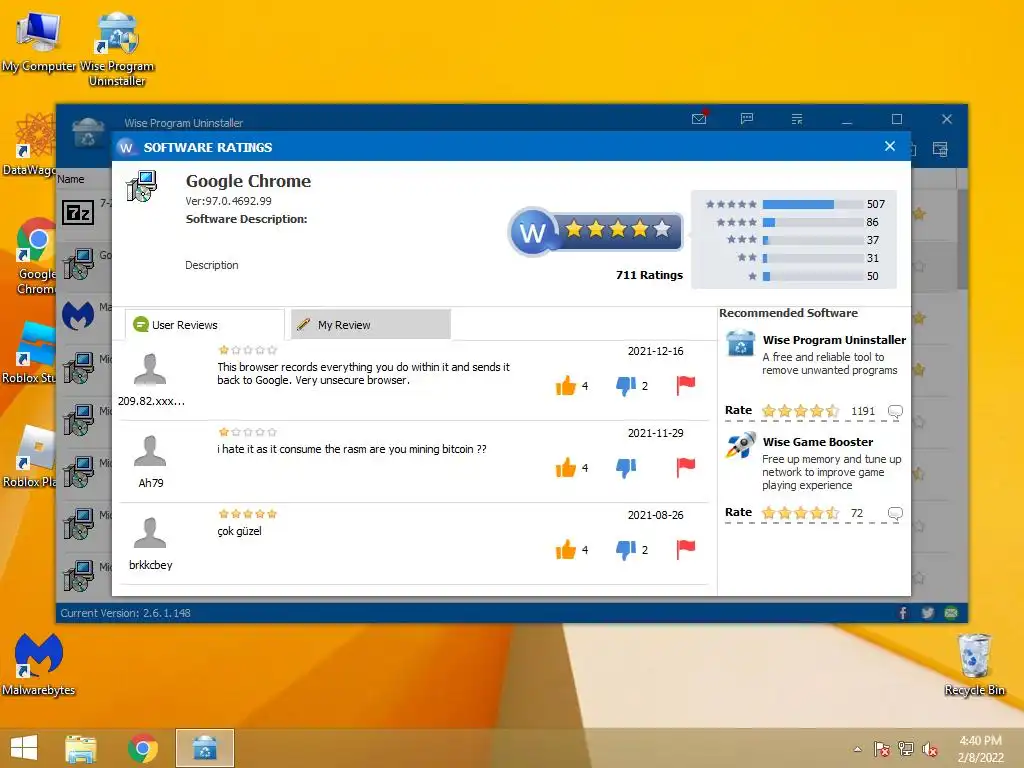Select My Computer desktop icon

coord(39,41)
